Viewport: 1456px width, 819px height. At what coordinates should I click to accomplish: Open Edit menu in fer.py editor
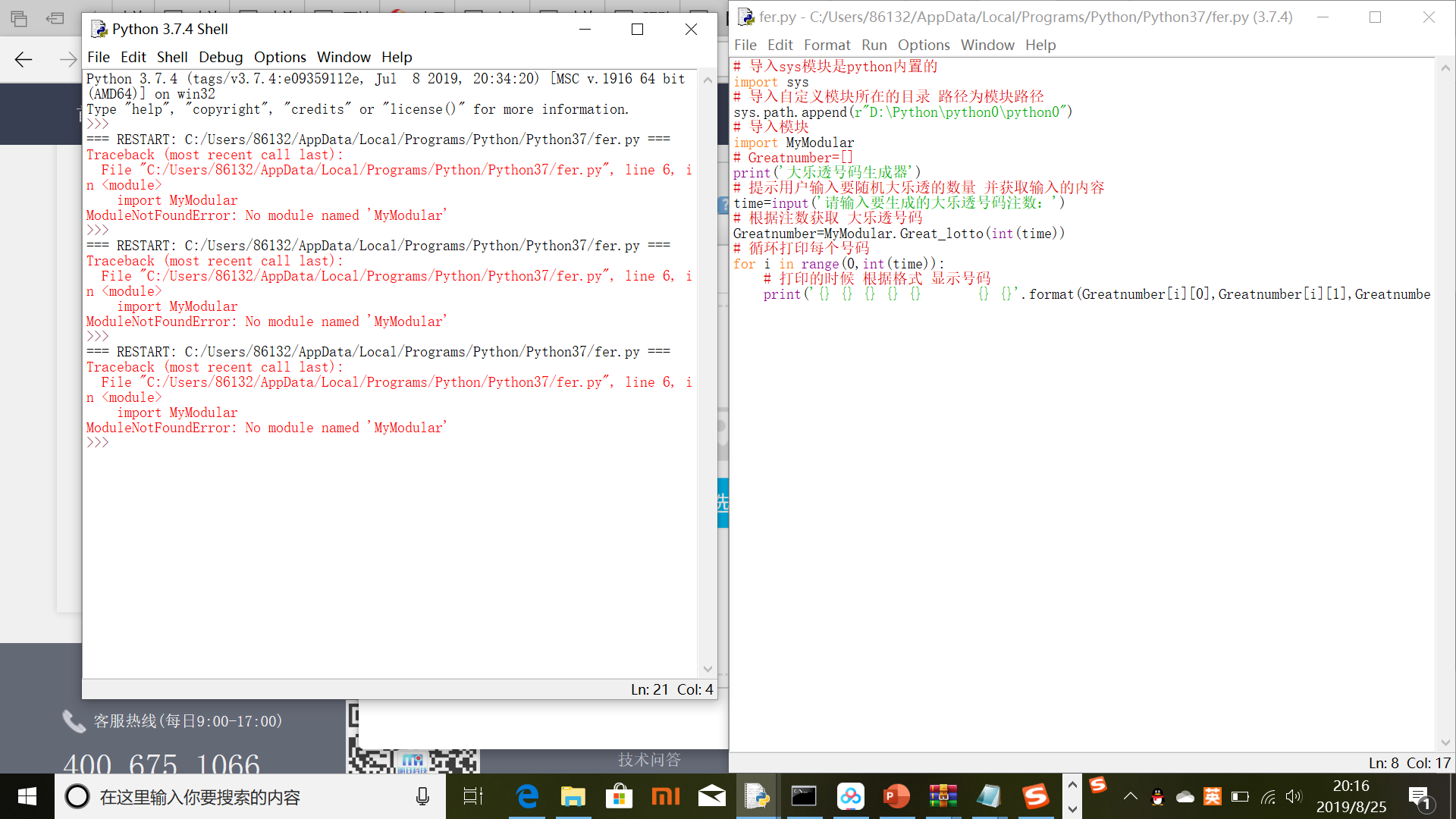click(780, 45)
